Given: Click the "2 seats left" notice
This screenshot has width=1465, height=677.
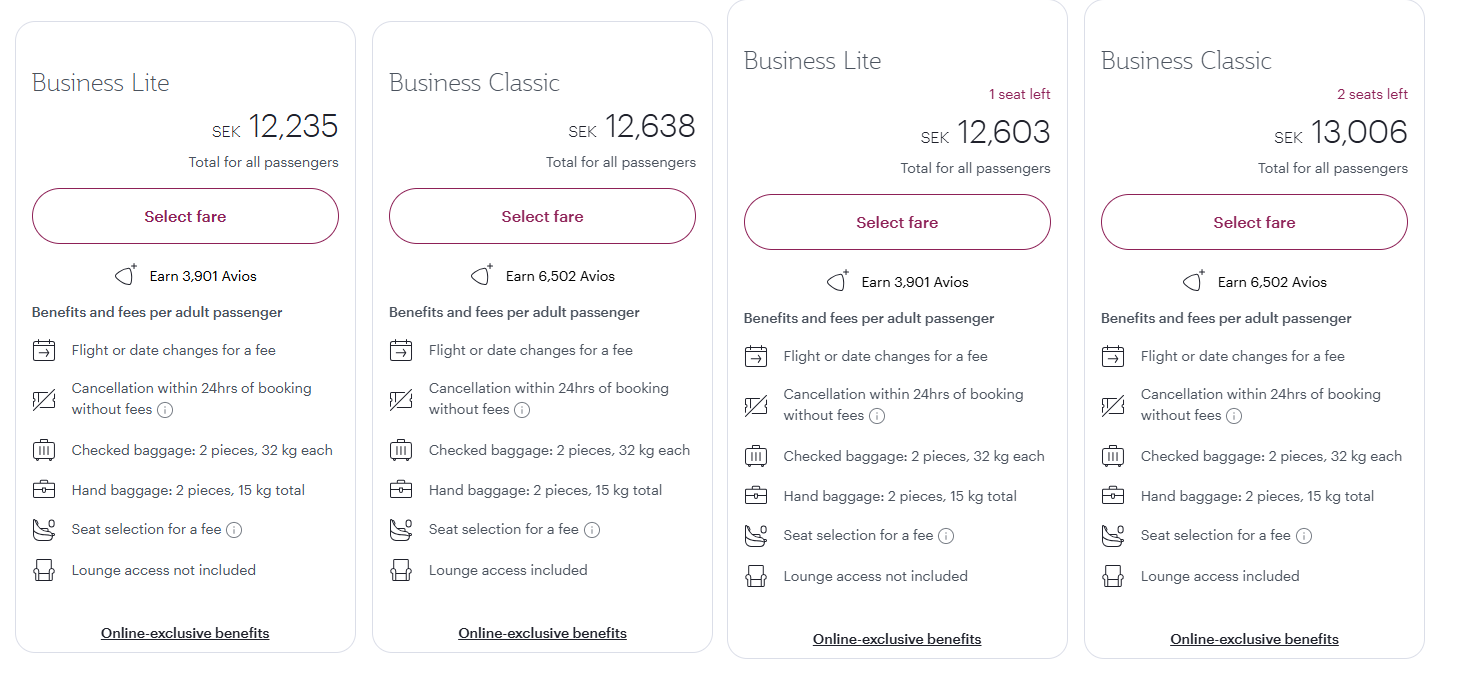Looking at the screenshot, I should tap(1372, 95).
